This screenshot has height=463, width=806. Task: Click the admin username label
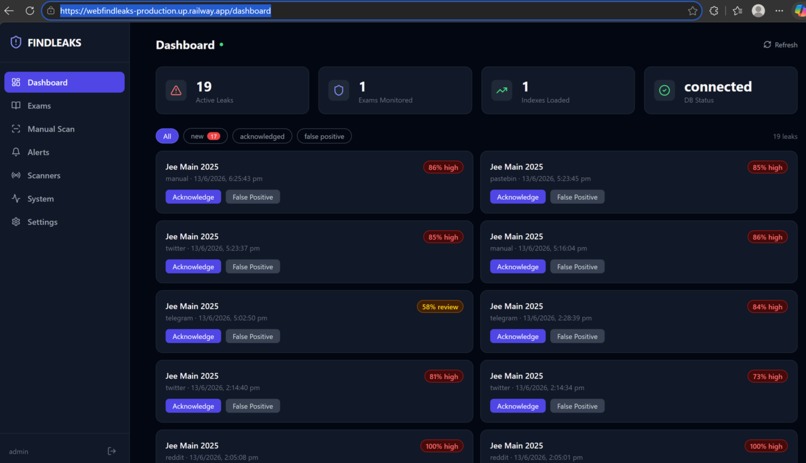19,452
